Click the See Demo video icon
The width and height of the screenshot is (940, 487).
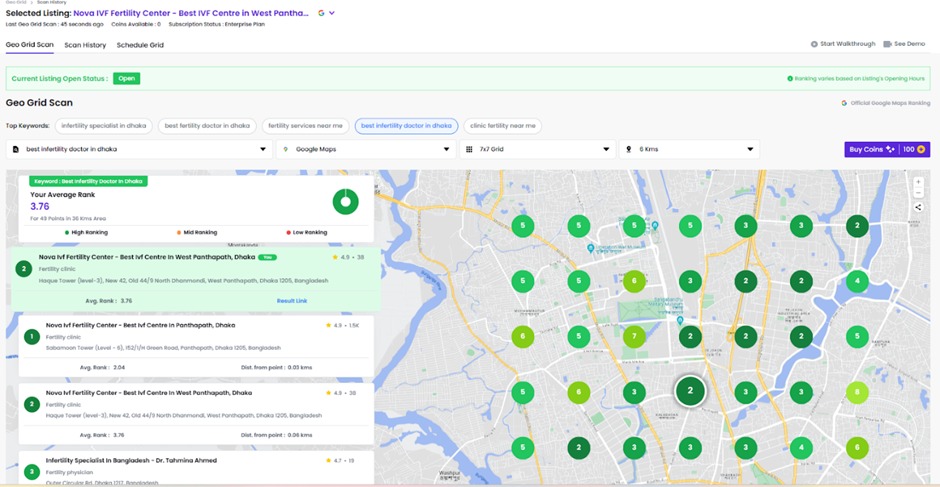887,44
